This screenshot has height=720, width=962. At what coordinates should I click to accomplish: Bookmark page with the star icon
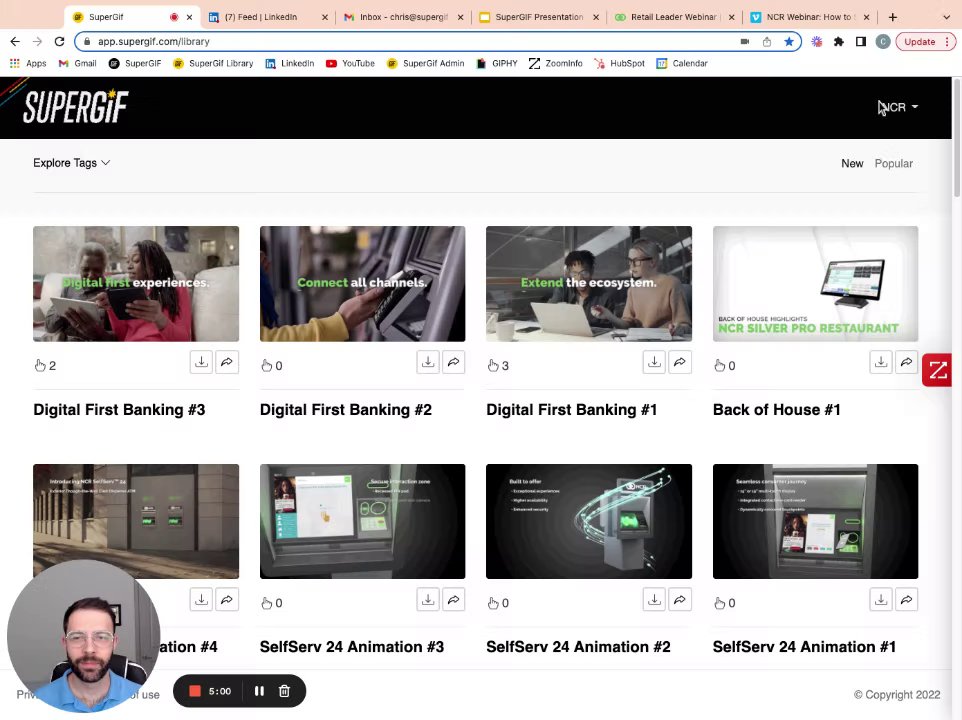click(789, 42)
